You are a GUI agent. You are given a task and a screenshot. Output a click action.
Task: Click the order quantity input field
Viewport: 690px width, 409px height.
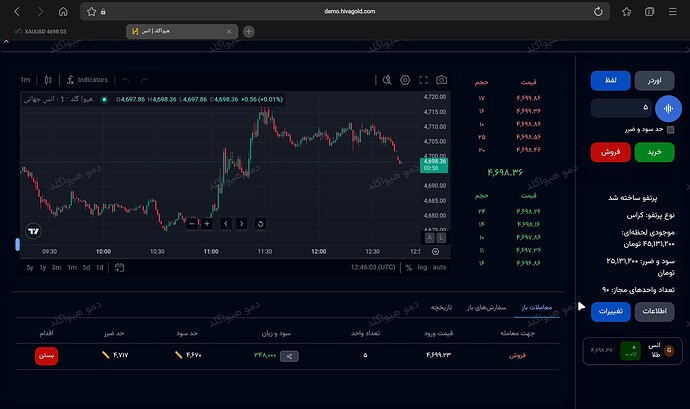[621, 108]
